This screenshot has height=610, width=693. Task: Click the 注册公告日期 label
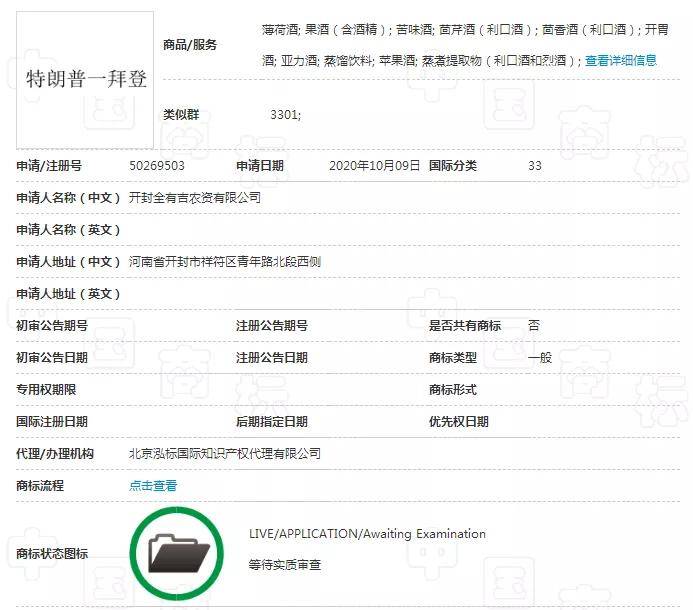[x=272, y=357]
